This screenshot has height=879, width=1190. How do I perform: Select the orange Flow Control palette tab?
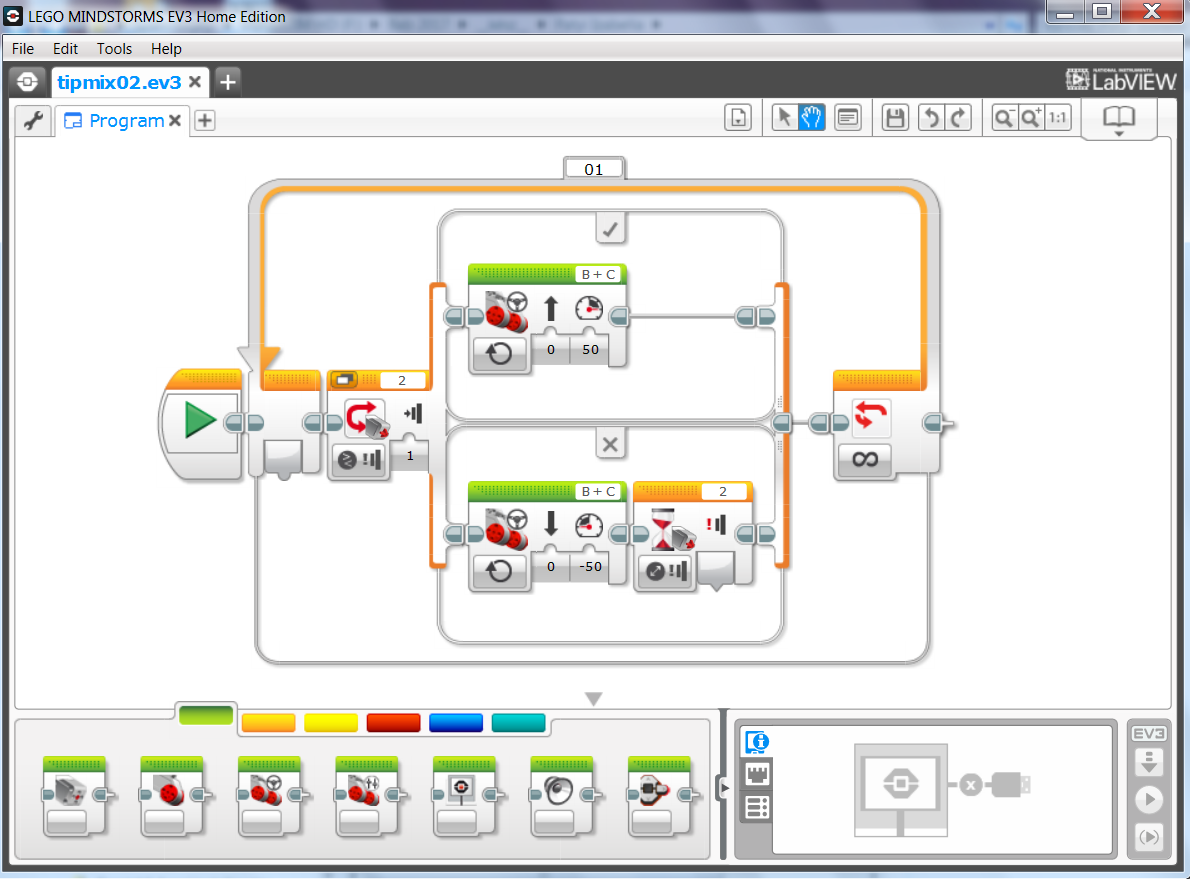(x=269, y=723)
